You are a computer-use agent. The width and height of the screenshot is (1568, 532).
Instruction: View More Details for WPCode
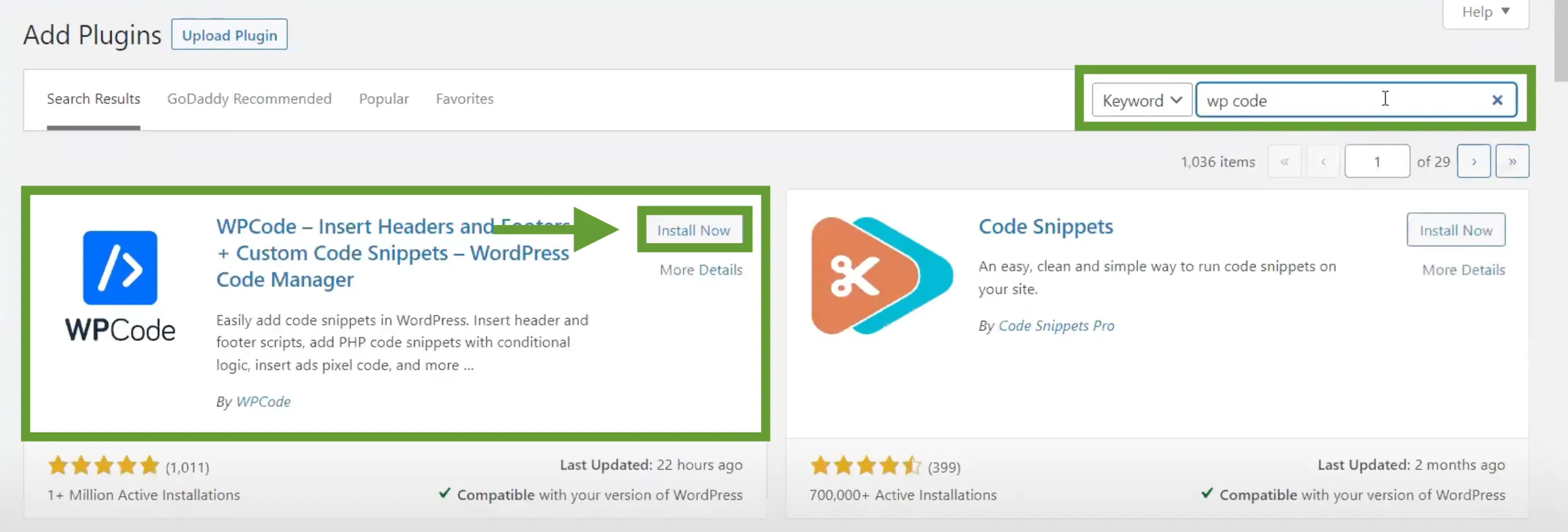click(x=701, y=270)
